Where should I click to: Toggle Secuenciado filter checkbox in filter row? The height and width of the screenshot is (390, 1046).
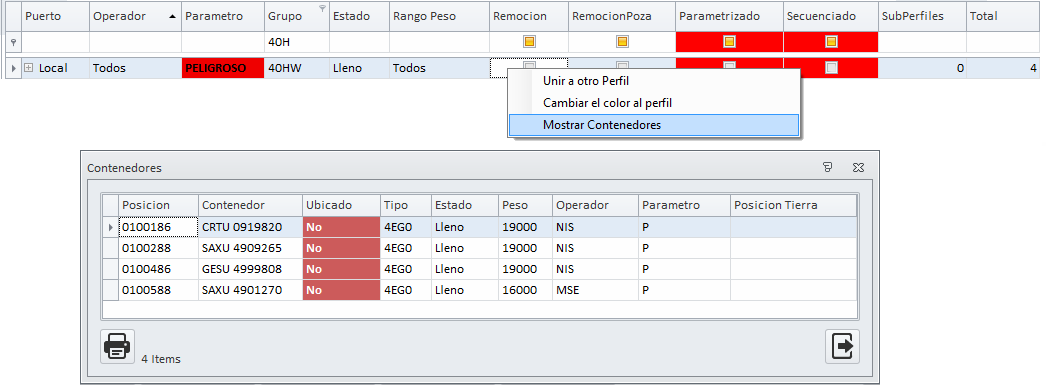[x=831, y=42]
